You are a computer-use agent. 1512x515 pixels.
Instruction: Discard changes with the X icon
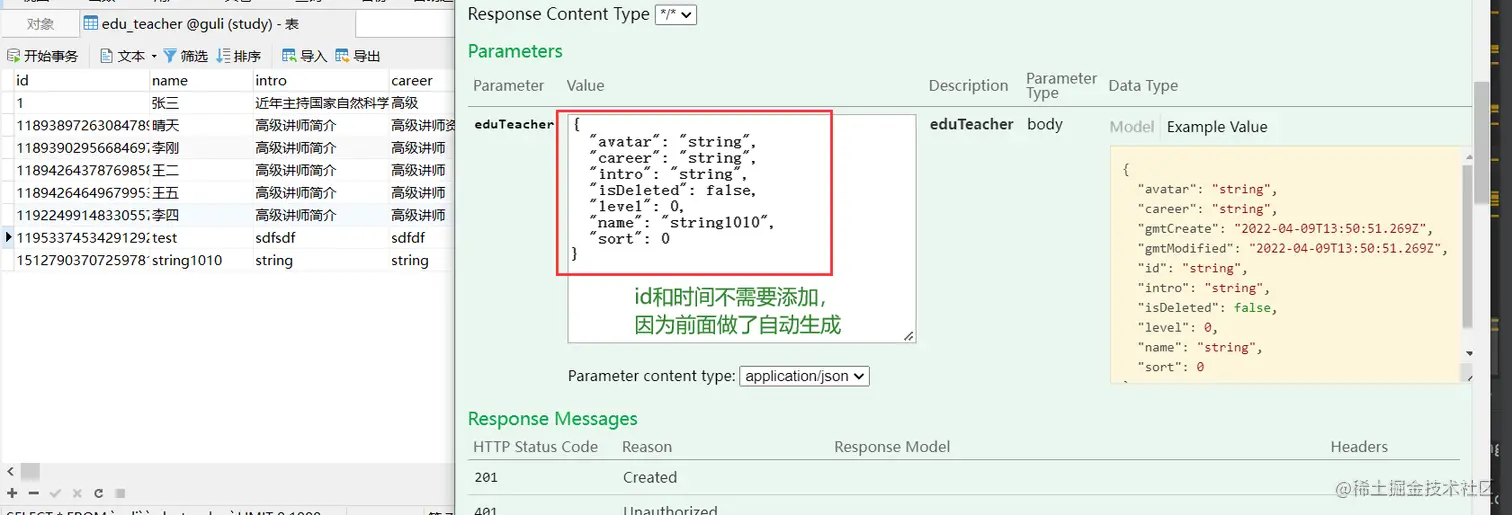(77, 493)
